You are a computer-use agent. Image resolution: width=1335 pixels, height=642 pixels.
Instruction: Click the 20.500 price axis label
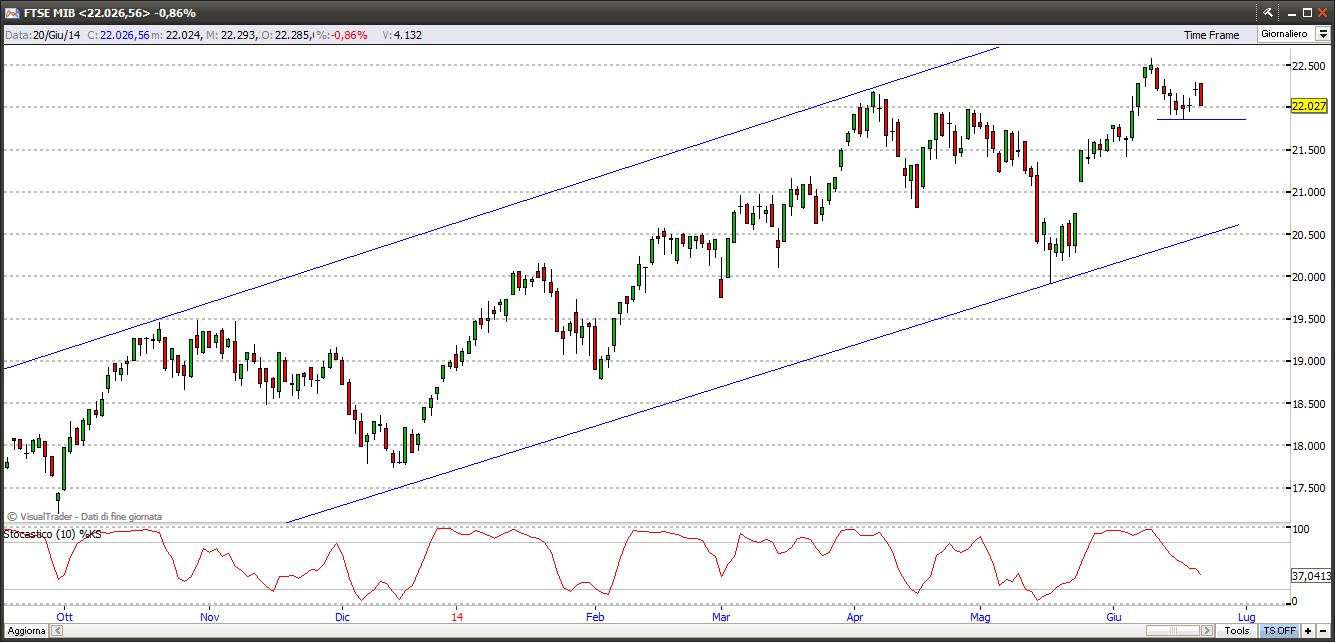(1309, 234)
